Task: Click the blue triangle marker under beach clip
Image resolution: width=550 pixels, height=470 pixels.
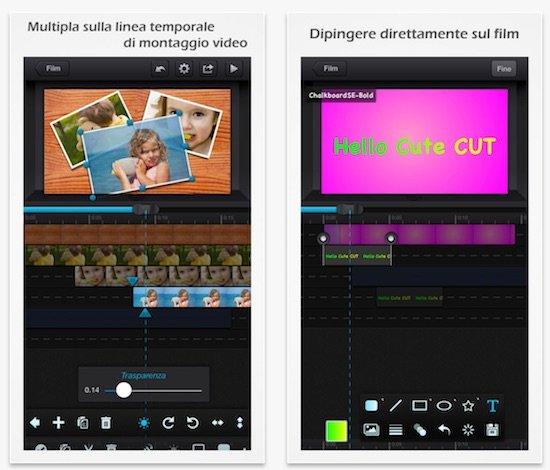Action: point(145,313)
